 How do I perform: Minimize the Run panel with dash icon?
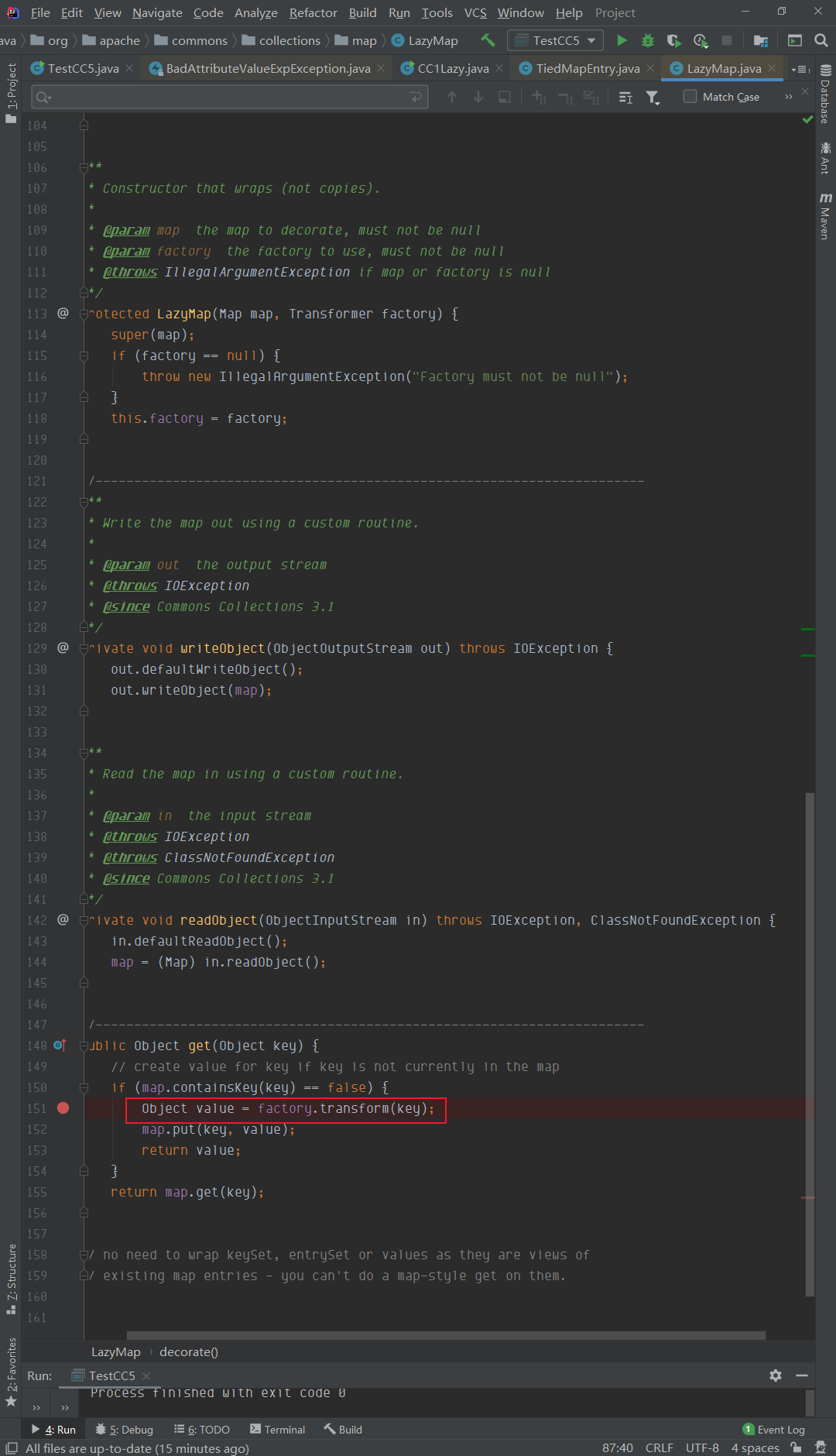click(802, 1375)
